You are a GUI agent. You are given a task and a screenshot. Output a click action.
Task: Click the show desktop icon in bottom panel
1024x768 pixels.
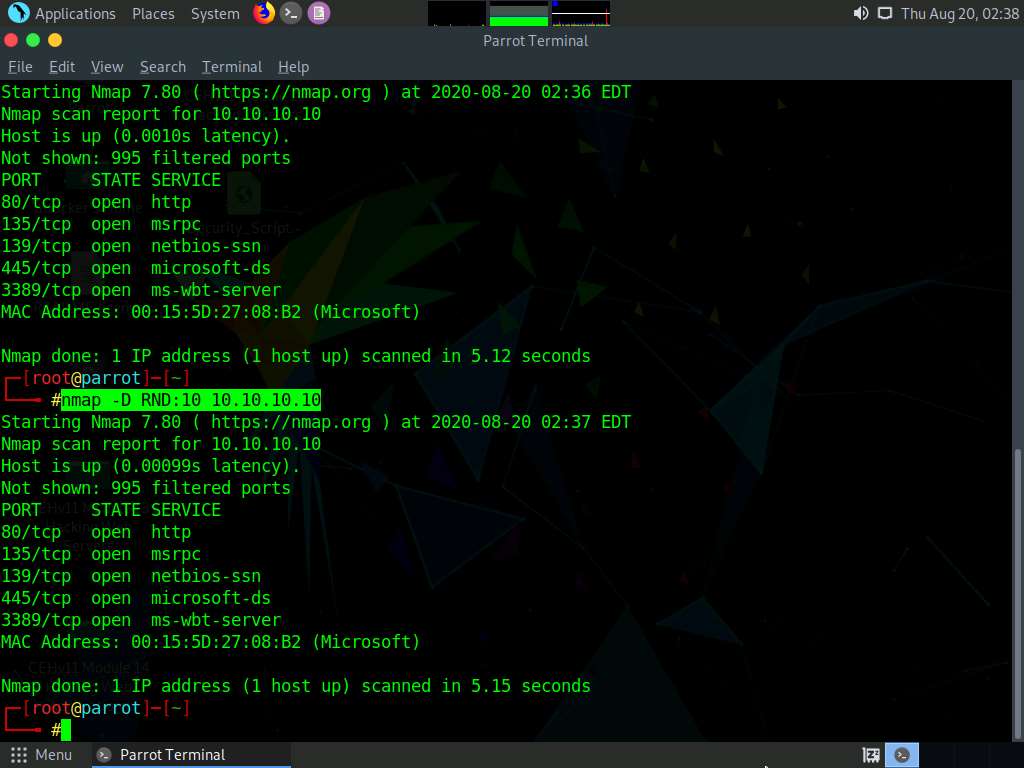(871, 756)
